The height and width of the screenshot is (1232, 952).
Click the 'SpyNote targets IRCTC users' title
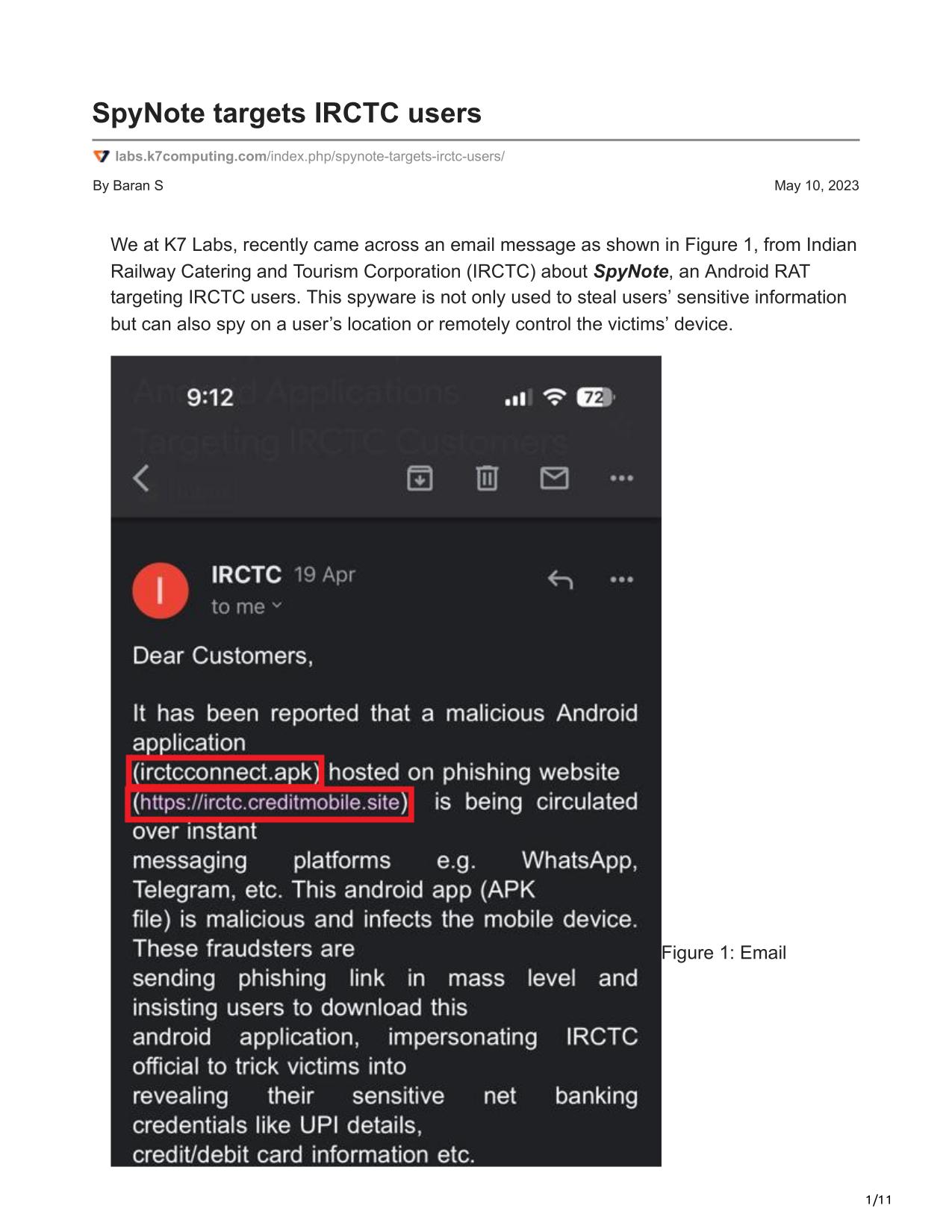(x=287, y=113)
